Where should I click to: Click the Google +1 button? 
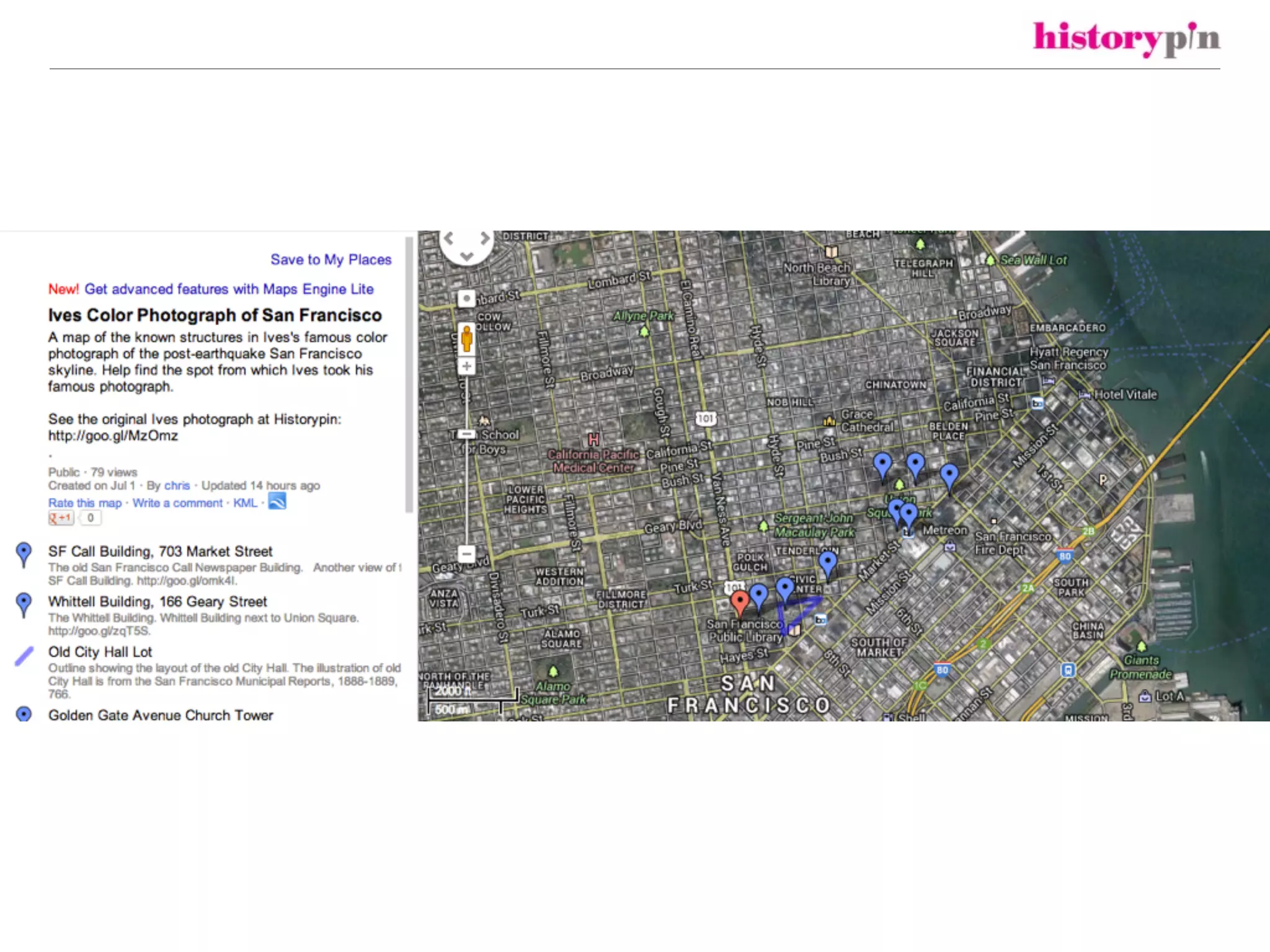coord(61,518)
